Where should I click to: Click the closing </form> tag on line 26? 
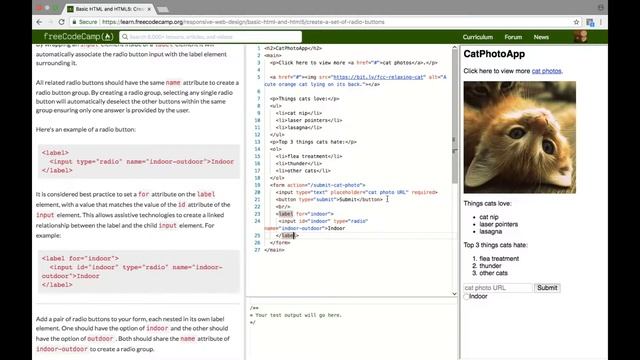click(280, 242)
